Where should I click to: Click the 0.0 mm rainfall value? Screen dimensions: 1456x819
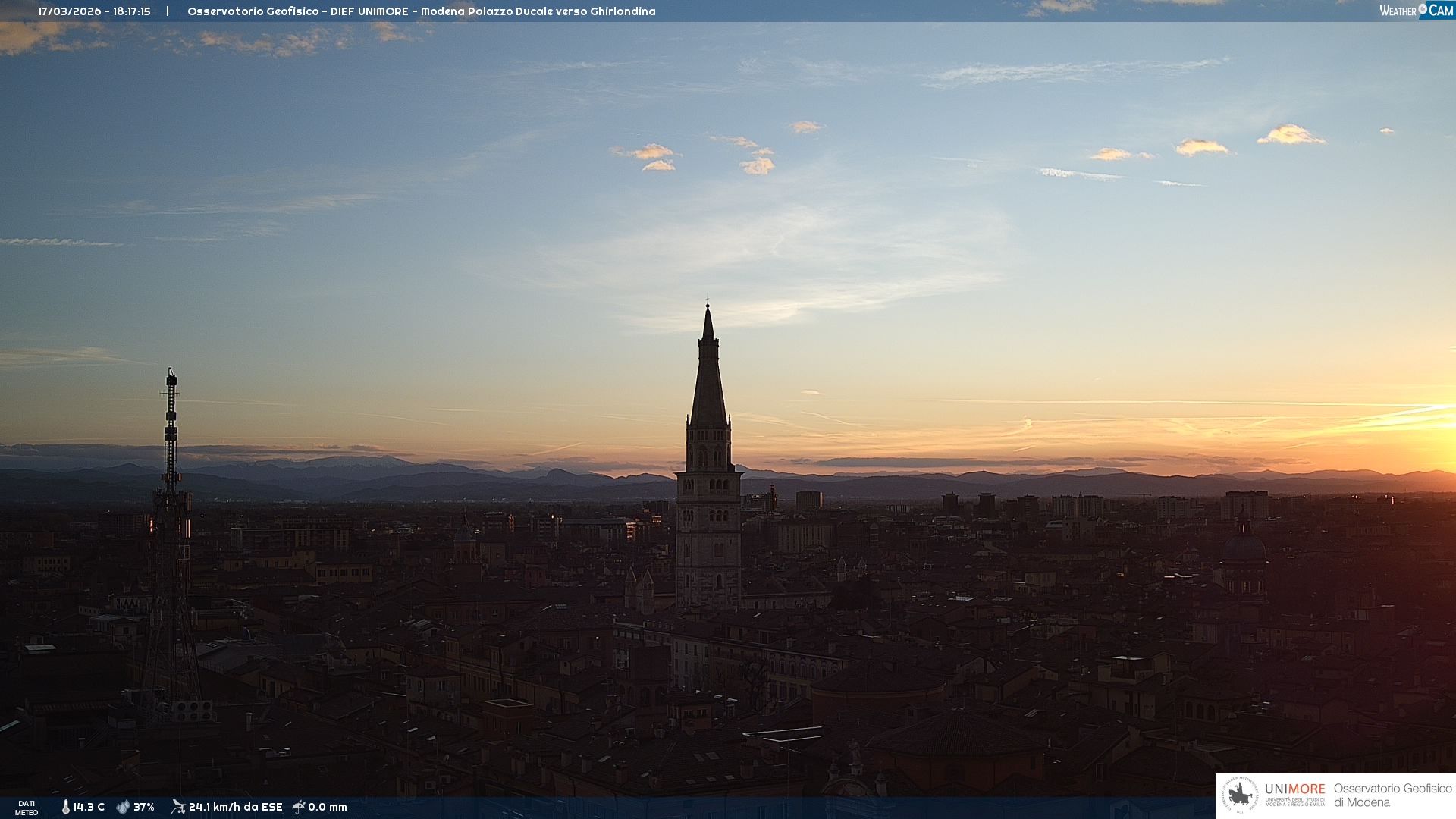pos(328,808)
